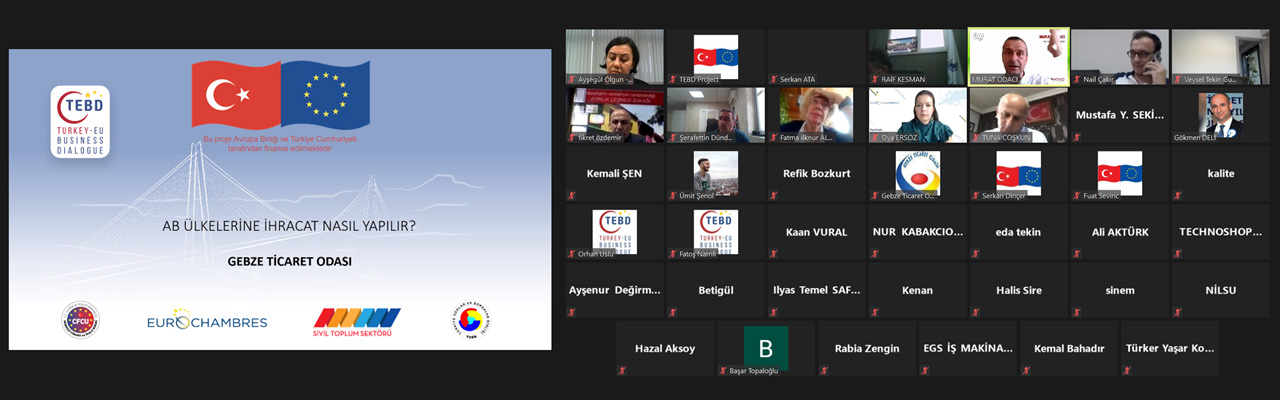Click the muted mic icon on Hazal Aksoy's tile
The image size is (1280, 400).
tap(622, 371)
